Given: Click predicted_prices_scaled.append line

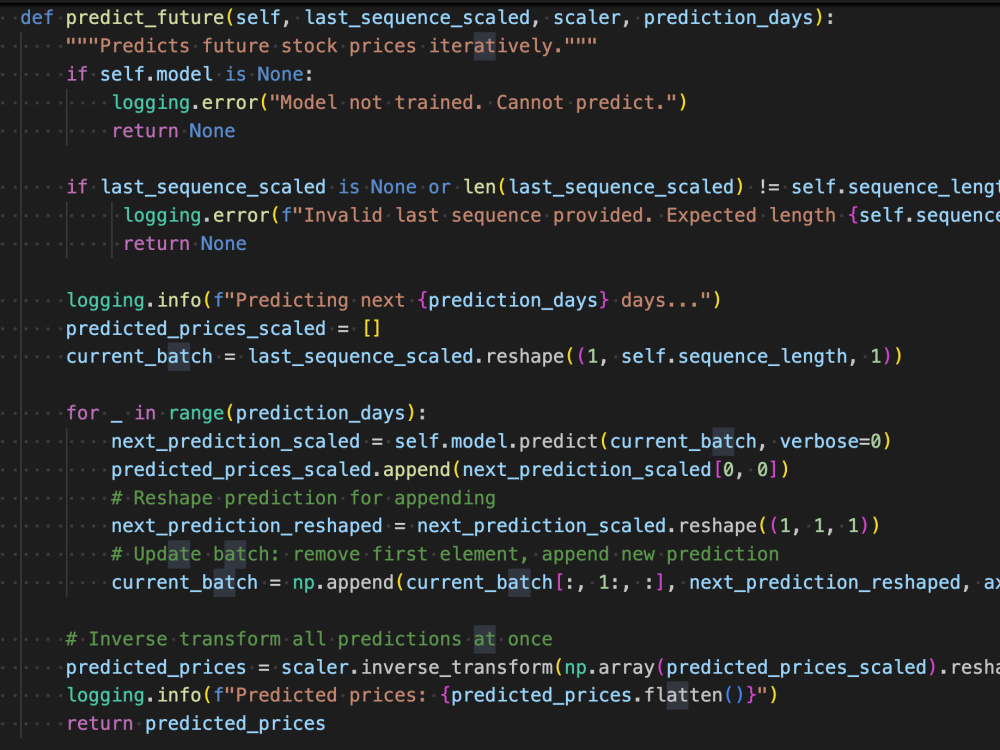Looking at the screenshot, I should (450, 470).
